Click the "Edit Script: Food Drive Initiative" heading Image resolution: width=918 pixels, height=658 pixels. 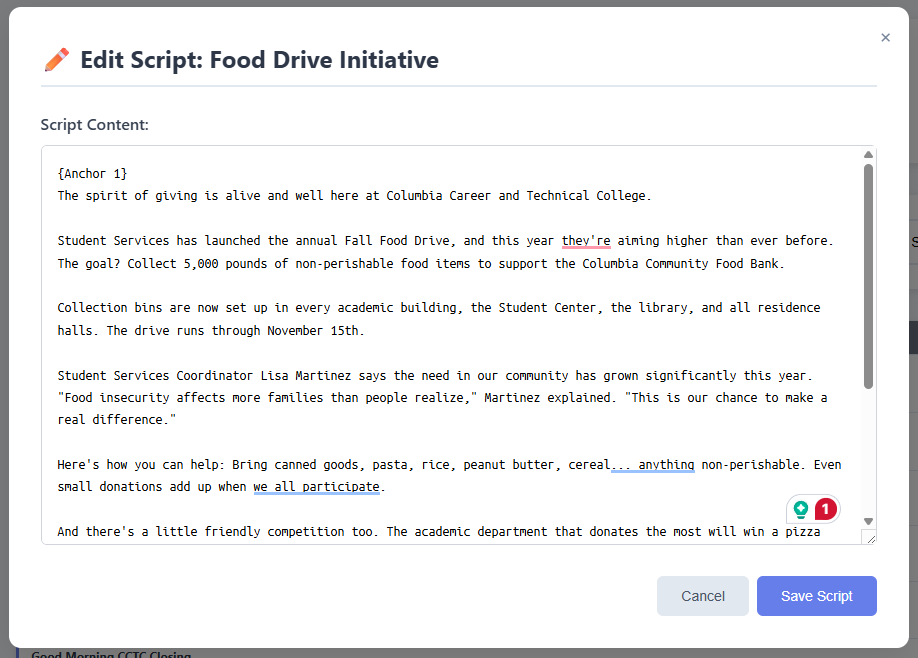259,60
